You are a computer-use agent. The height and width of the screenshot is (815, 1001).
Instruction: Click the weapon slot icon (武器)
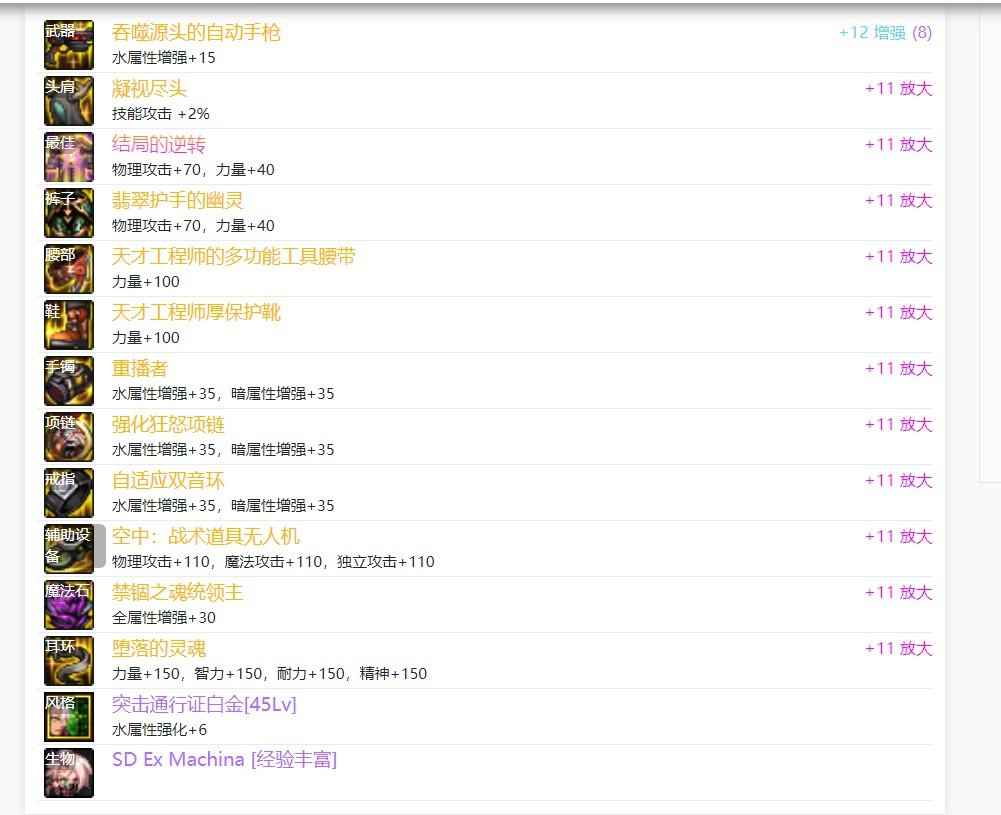[x=69, y=45]
